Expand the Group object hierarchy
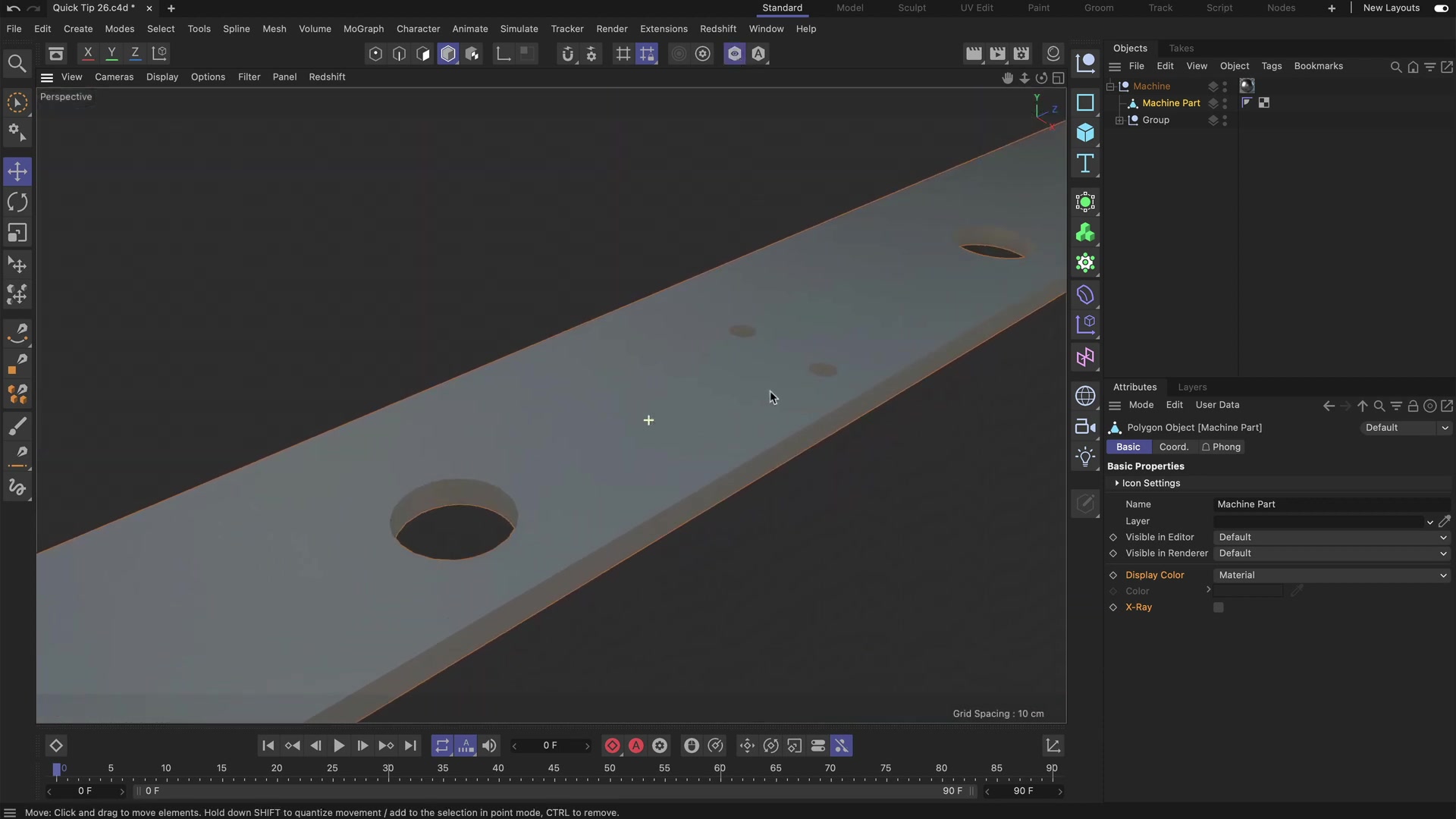 click(1121, 120)
